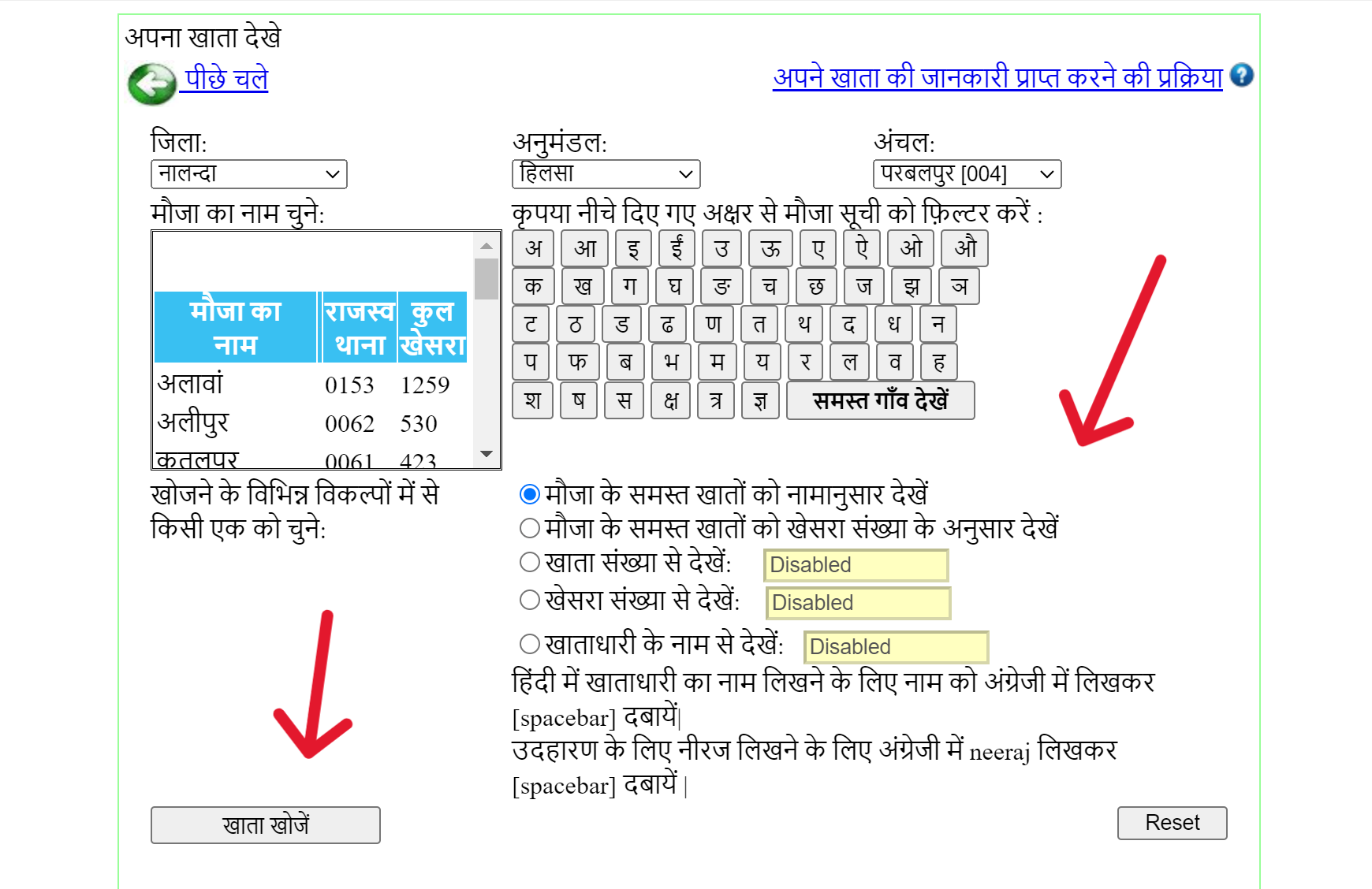Click the खेसरा संख्या Disabled input field
Image resolution: width=1372 pixels, height=889 pixels.
(x=858, y=602)
